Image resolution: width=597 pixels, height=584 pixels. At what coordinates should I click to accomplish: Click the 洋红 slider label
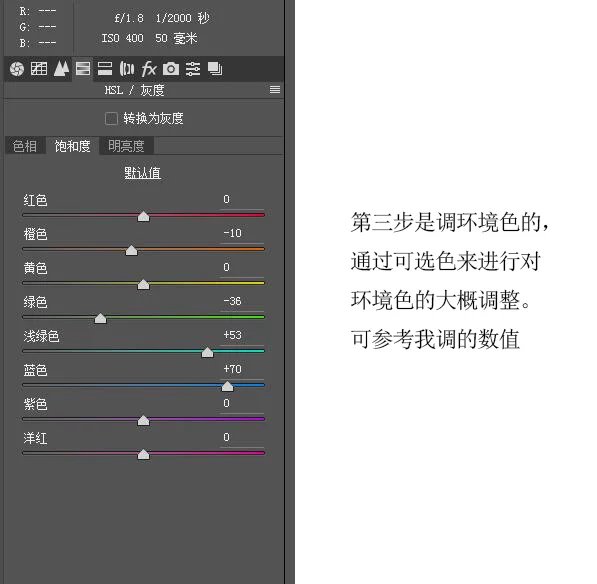pyautogui.click(x=35, y=438)
